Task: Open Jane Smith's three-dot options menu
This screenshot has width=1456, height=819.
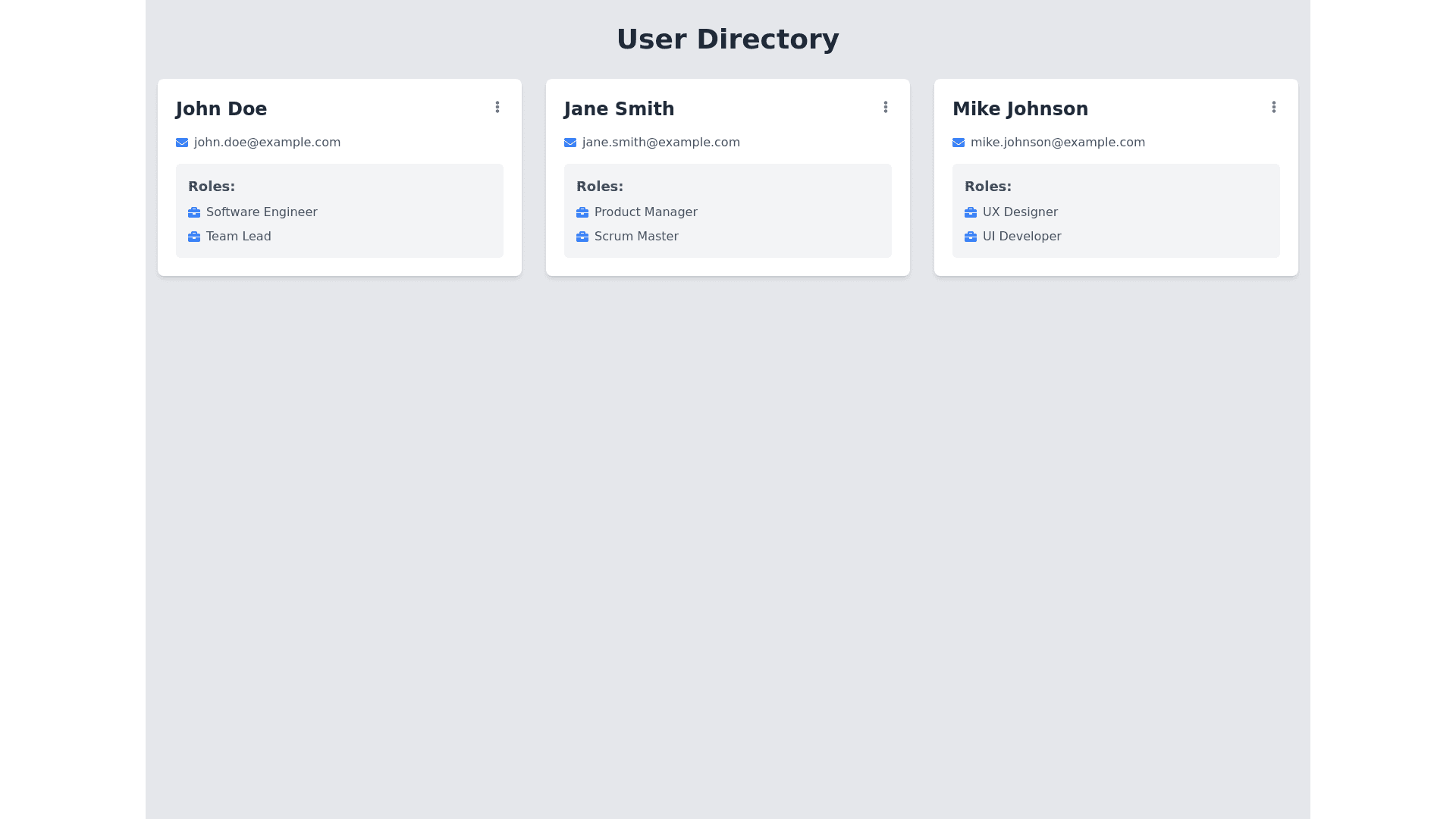Action: pos(886,107)
